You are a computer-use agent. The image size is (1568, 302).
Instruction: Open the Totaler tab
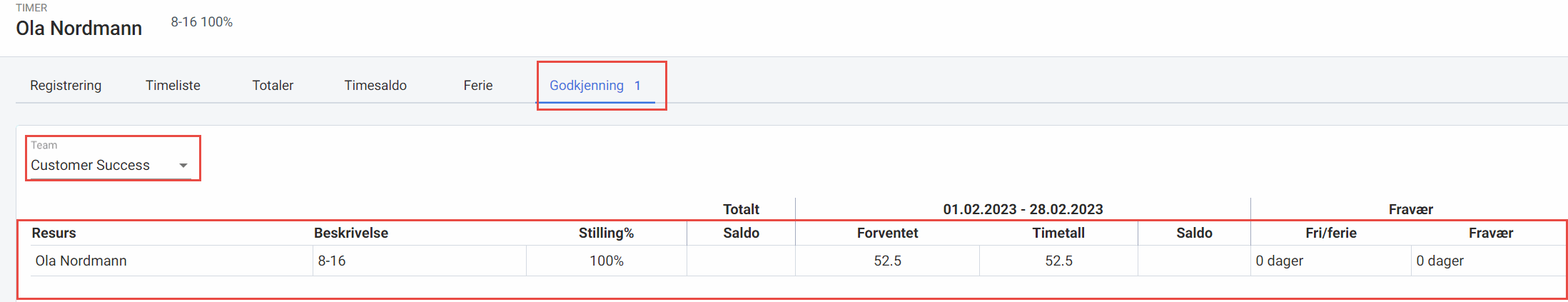click(x=273, y=86)
